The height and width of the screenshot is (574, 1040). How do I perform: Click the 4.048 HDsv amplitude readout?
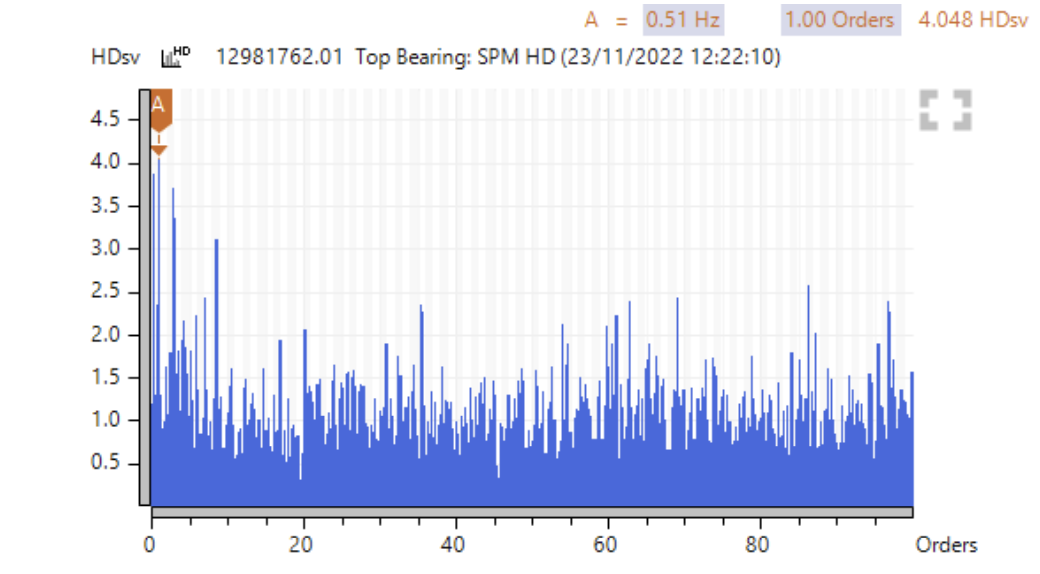pyautogui.click(x=972, y=20)
